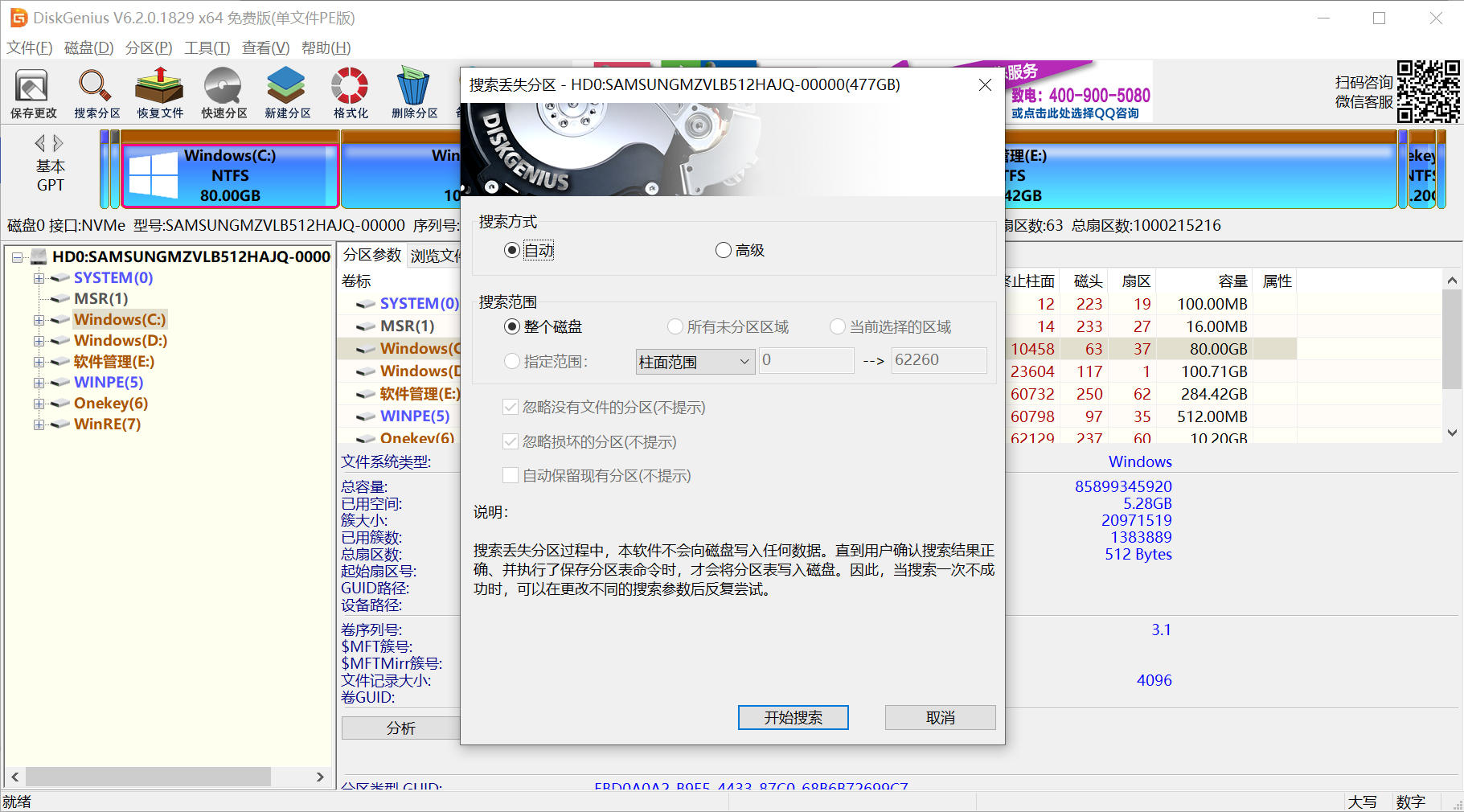Click the 开始搜索 (Start Search) button
This screenshot has height=812, width=1464.
coord(793,718)
